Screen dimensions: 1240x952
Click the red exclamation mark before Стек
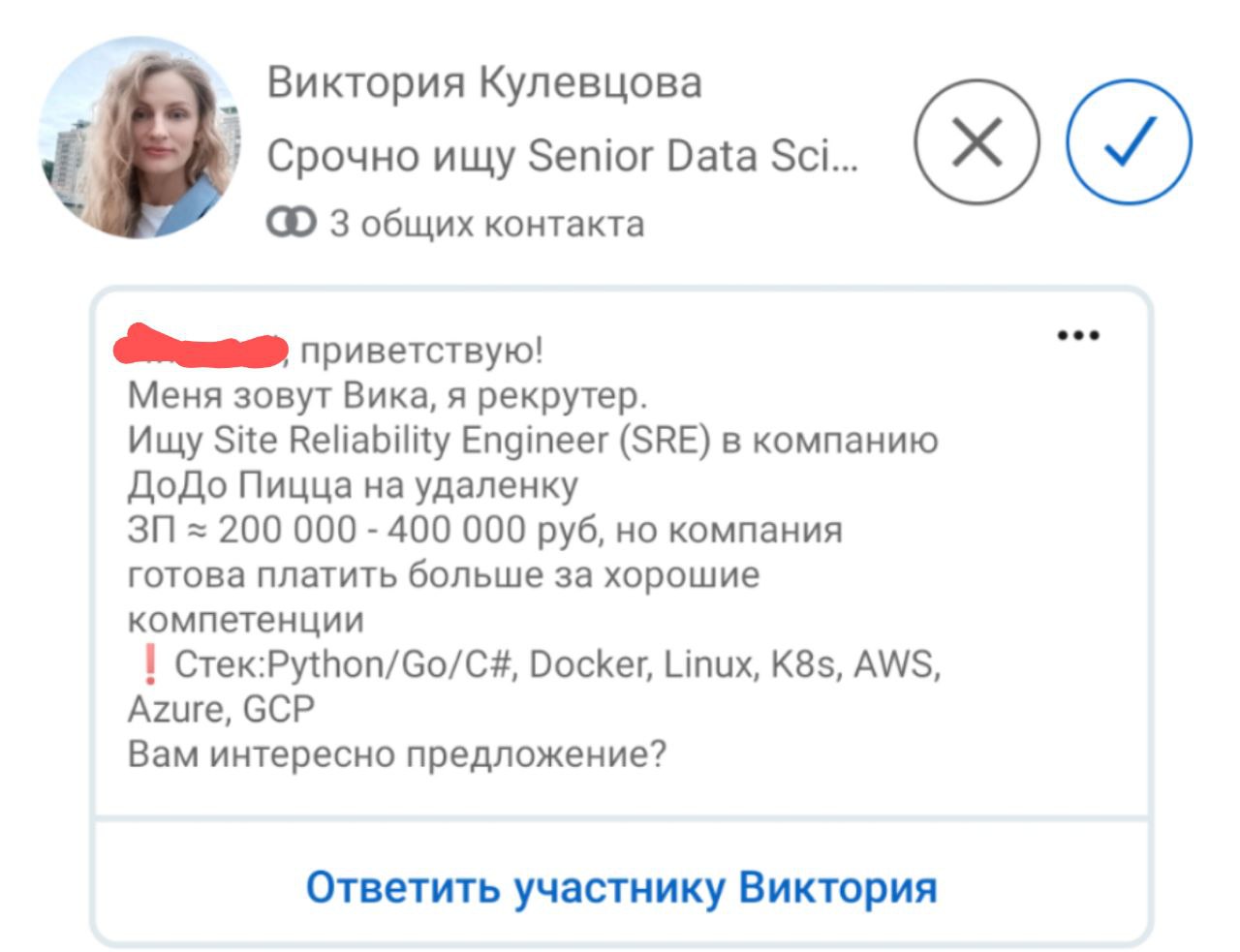[148, 664]
